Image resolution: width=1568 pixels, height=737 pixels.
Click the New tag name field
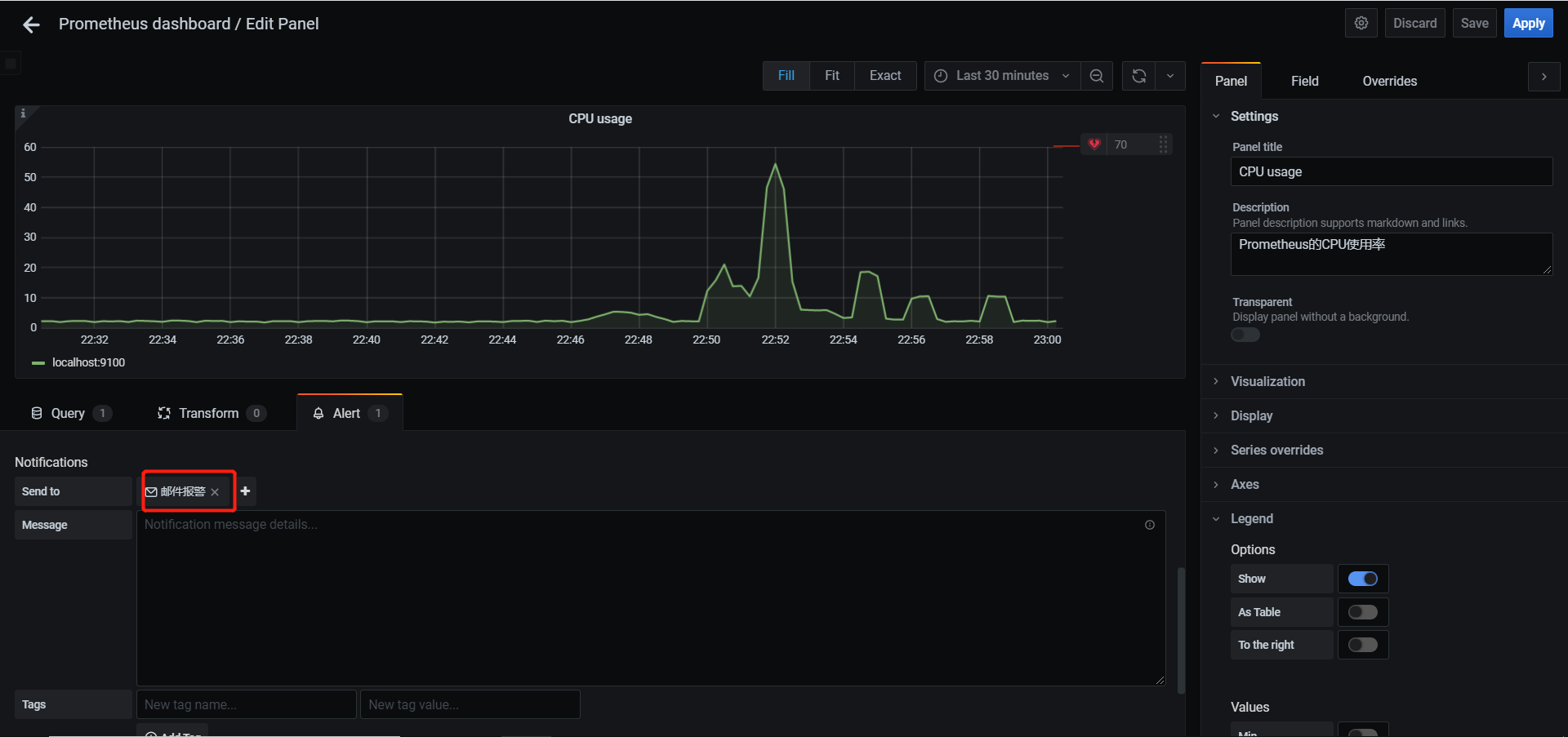(x=246, y=704)
